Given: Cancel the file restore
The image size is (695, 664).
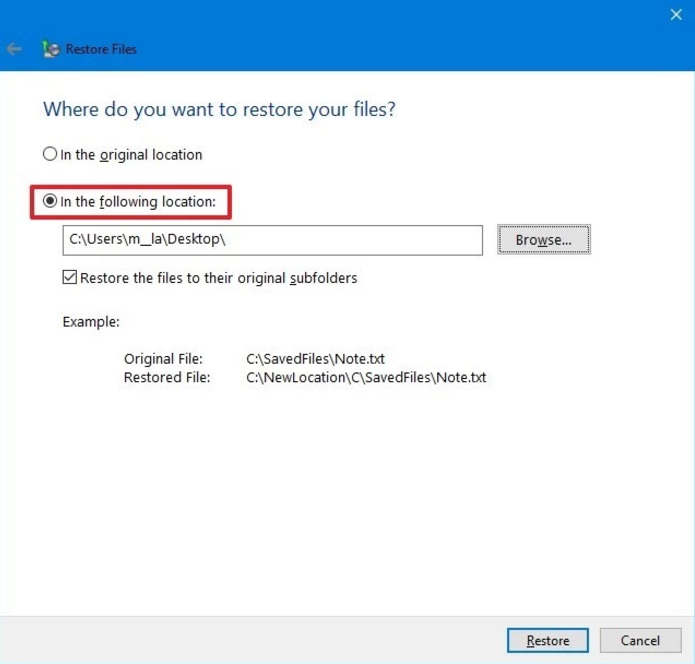Looking at the screenshot, I should tap(640, 640).
